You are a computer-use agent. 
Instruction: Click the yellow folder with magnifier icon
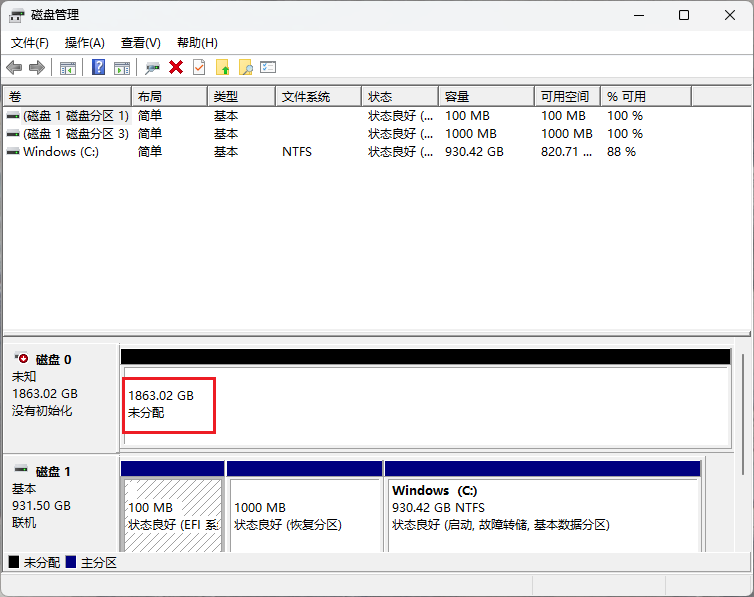point(246,67)
